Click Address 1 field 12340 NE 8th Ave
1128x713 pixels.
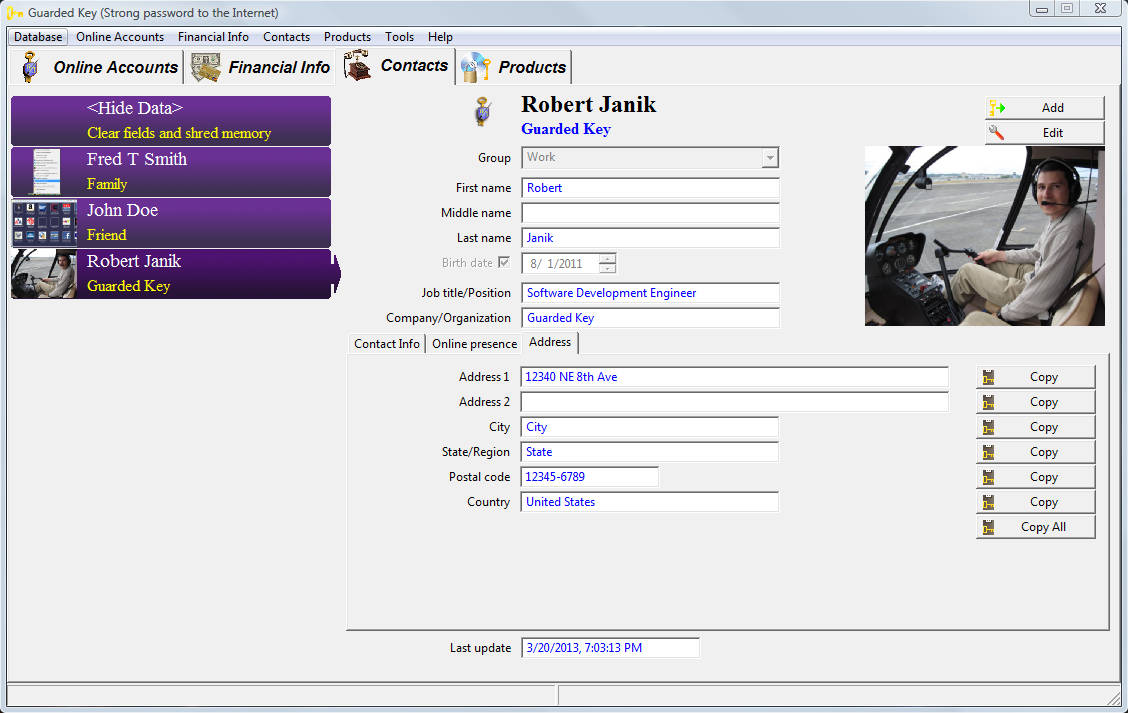coord(734,377)
